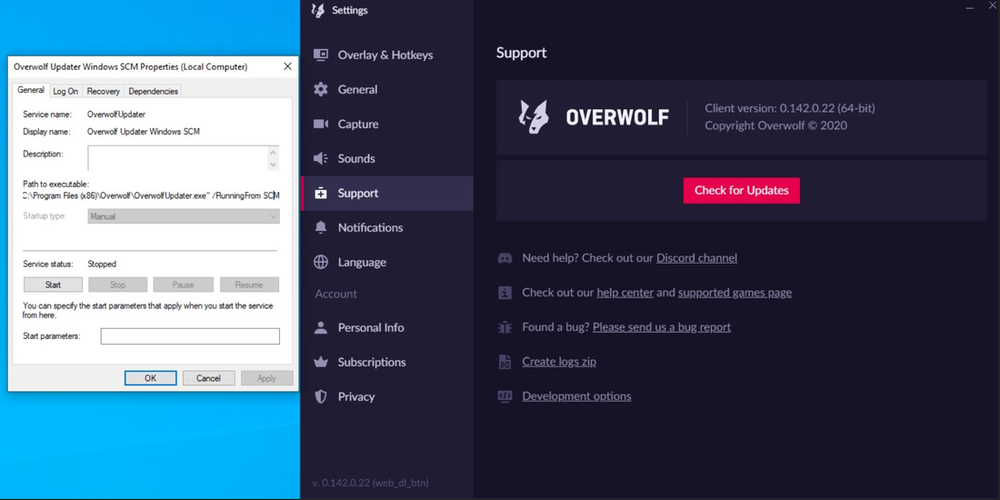Click Description scrollbar up arrow

coord(274,152)
